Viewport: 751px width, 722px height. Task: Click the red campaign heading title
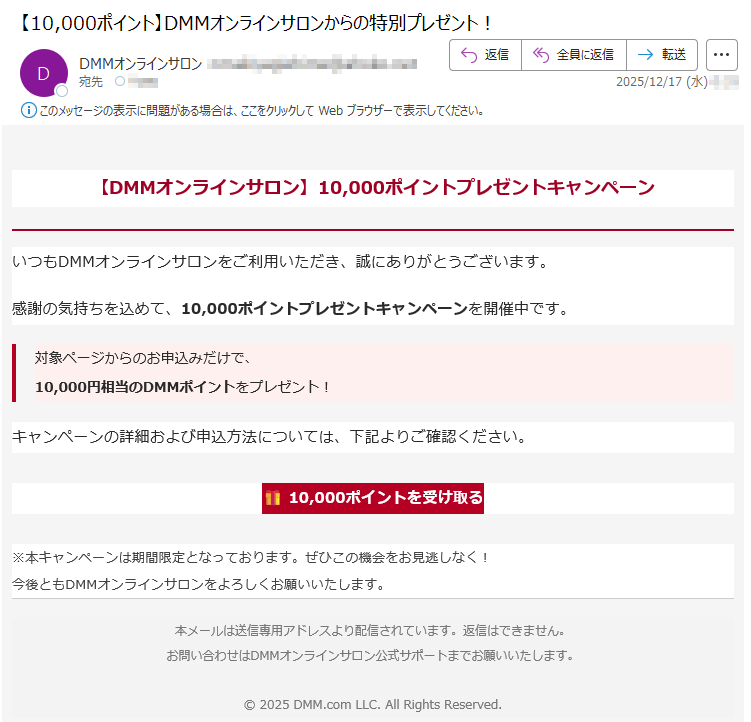point(373,188)
